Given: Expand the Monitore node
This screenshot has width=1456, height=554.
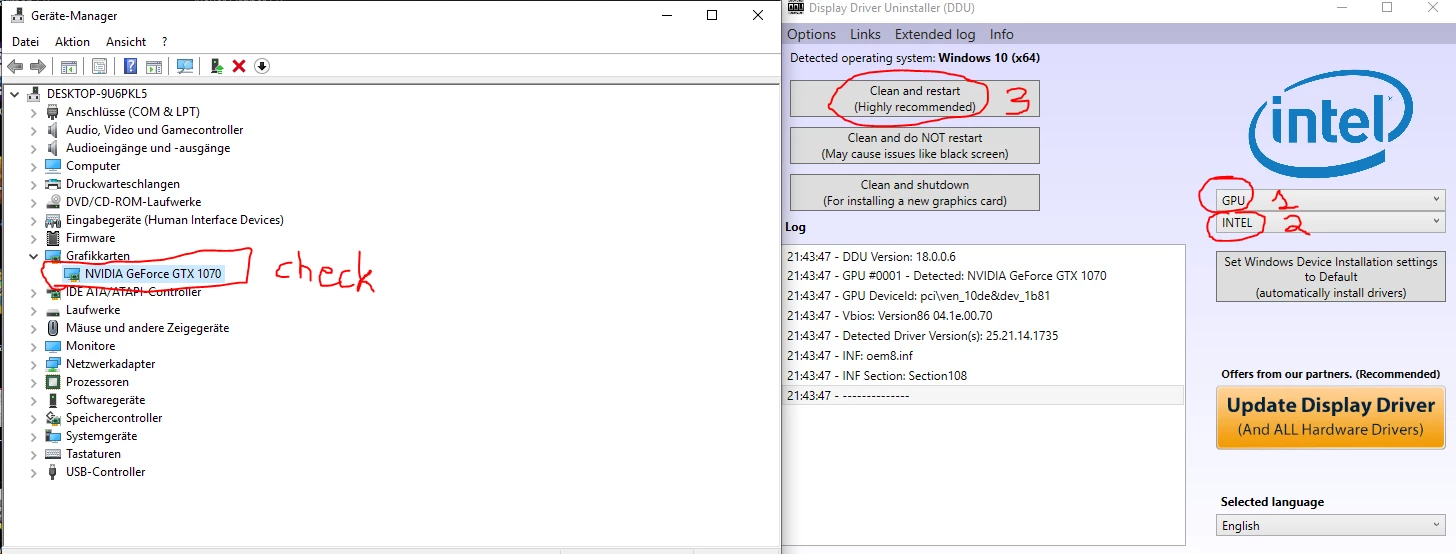Looking at the screenshot, I should pos(33,346).
